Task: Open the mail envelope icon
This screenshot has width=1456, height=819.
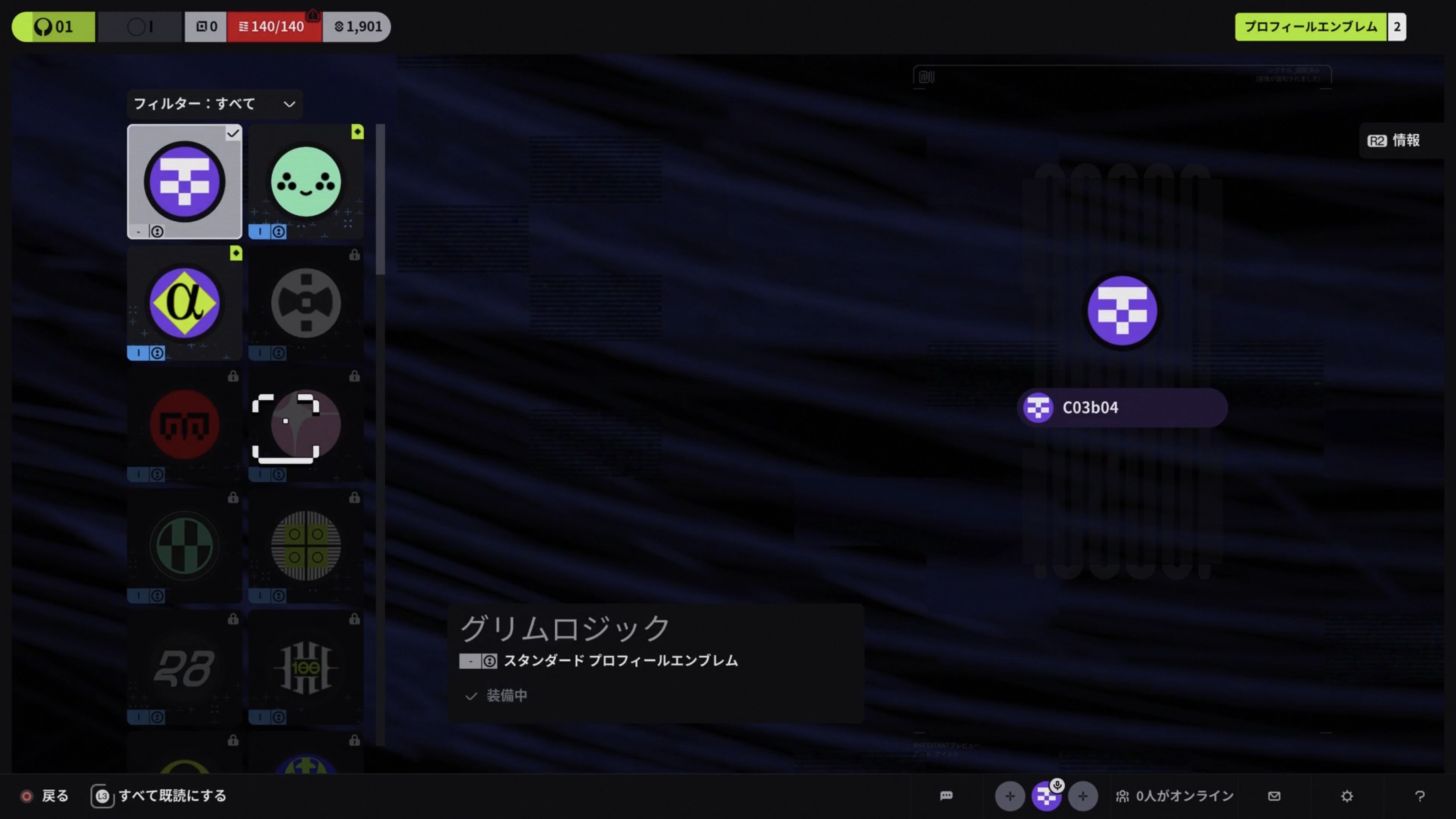Action: 1274,796
